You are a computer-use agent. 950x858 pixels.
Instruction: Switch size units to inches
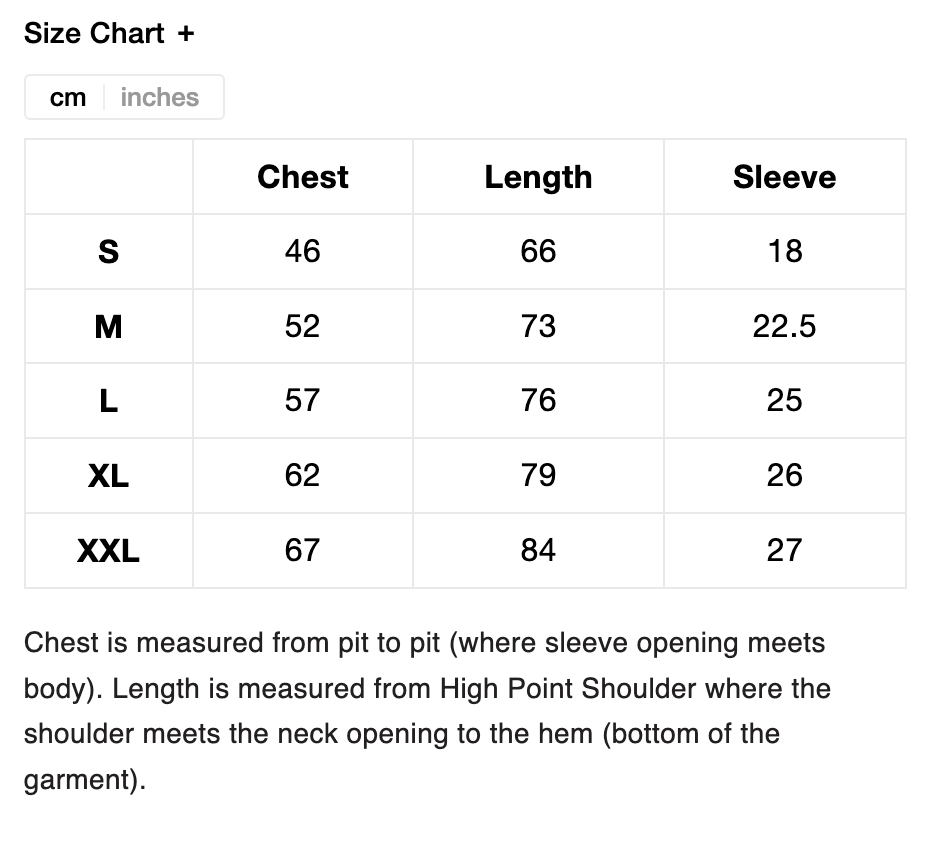pyautogui.click(x=160, y=98)
